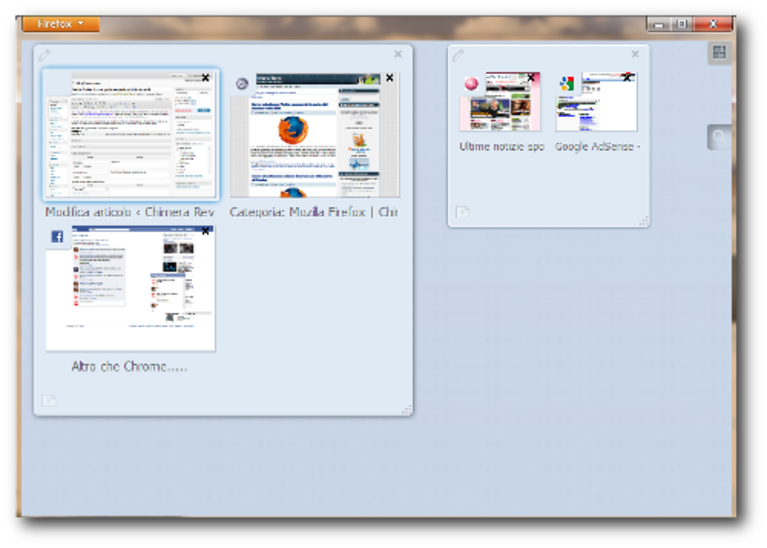
Task: Minimize the Firefox window
Action: click(659, 24)
